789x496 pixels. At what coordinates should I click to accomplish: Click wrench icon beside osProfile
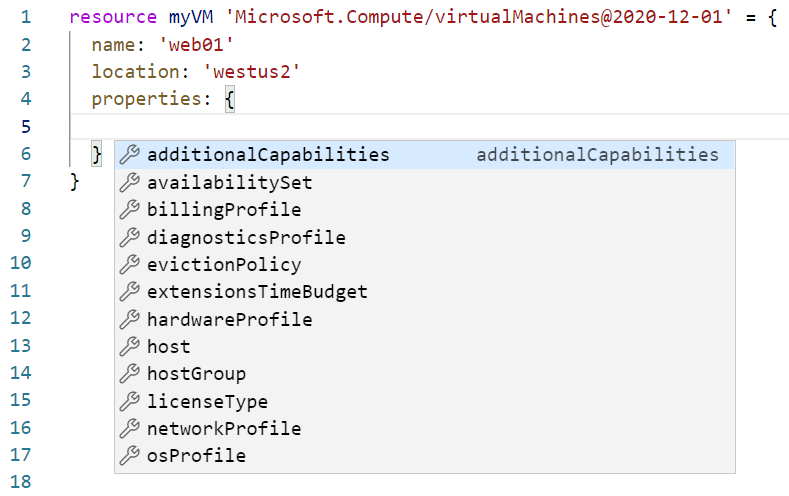coord(129,456)
